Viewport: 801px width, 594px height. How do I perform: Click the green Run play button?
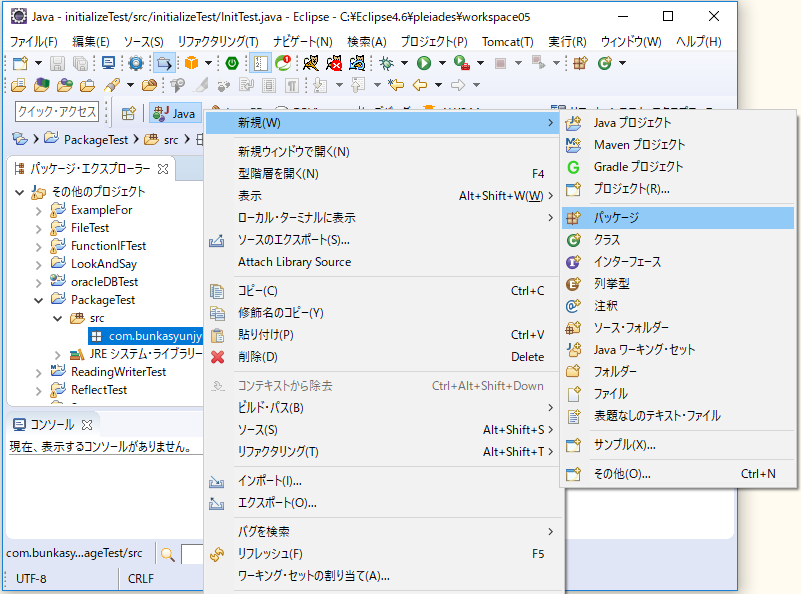pos(424,63)
